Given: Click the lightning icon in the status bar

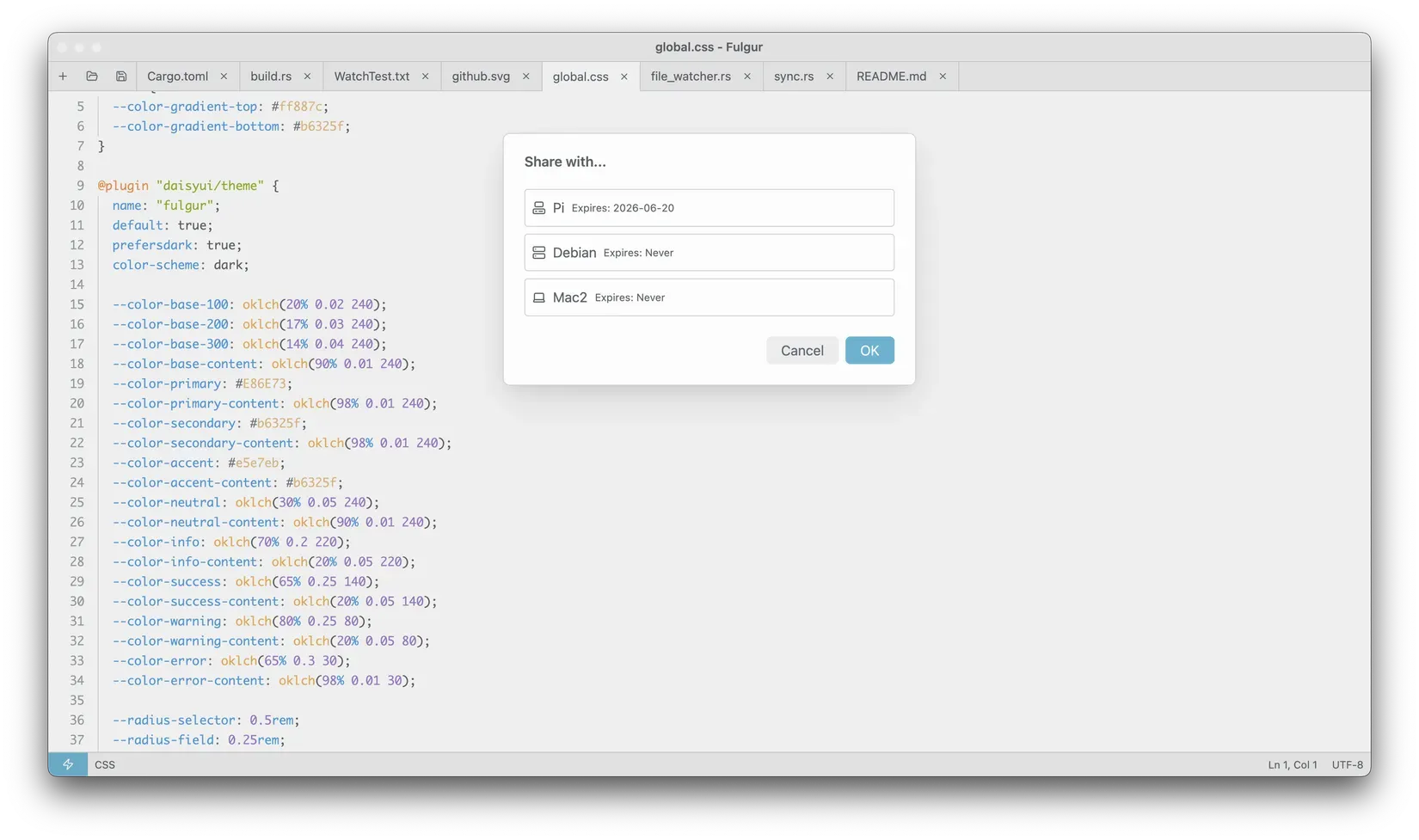Looking at the screenshot, I should (x=68, y=763).
